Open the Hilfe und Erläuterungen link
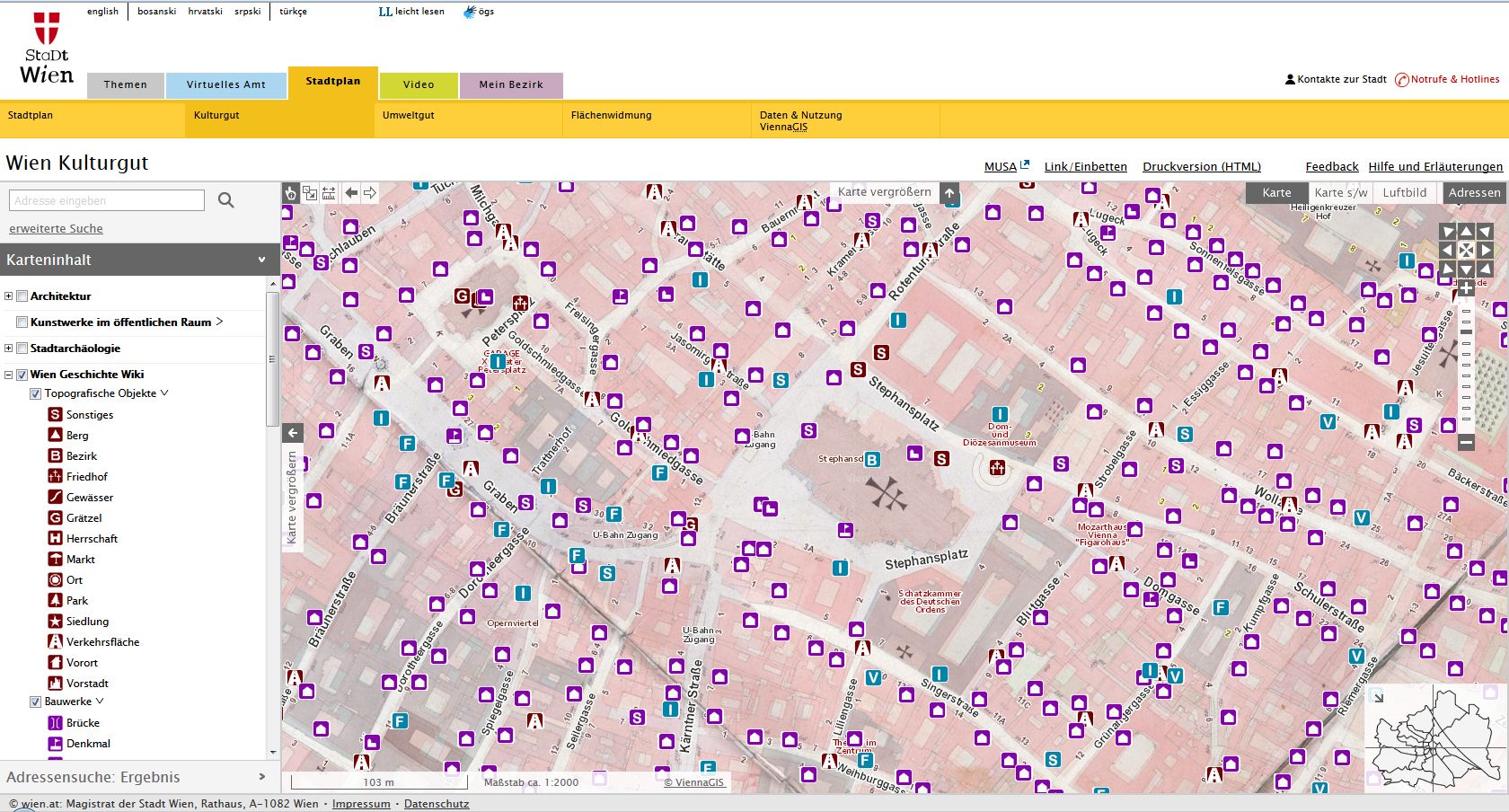 pos(1435,166)
